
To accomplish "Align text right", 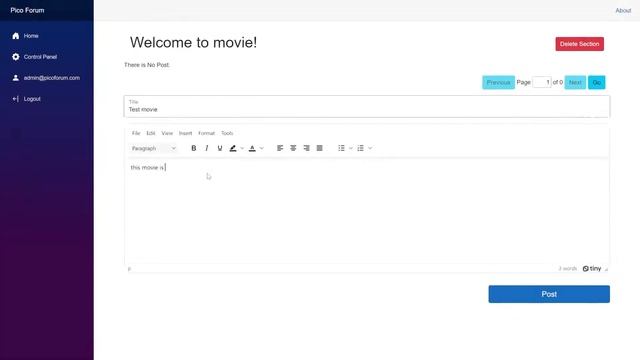I will [306, 148].
